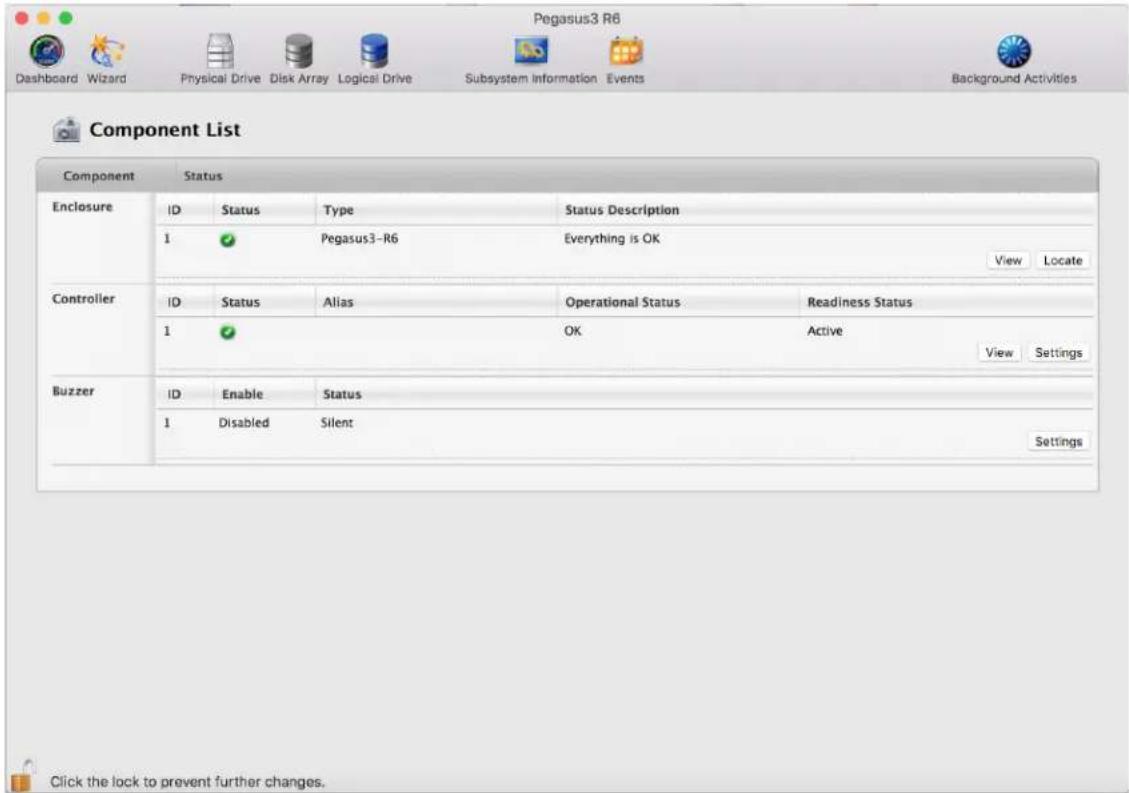The image size is (1129, 793).
Task: Open the Dashboard view
Action: click(46, 59)
